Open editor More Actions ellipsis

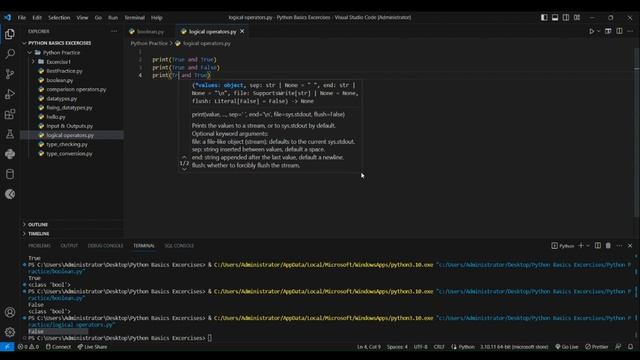630,31
